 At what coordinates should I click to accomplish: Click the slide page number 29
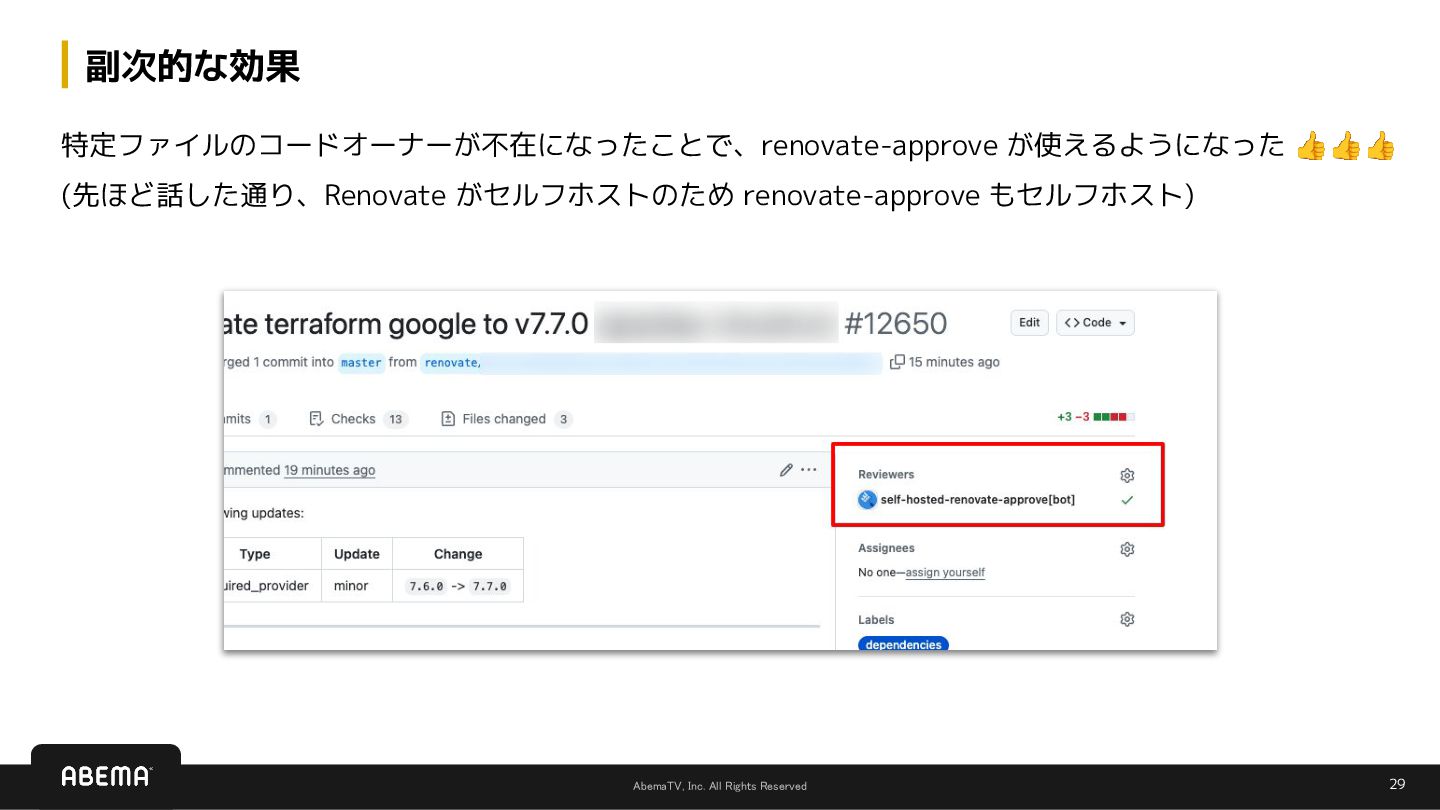click(1397, 784)
